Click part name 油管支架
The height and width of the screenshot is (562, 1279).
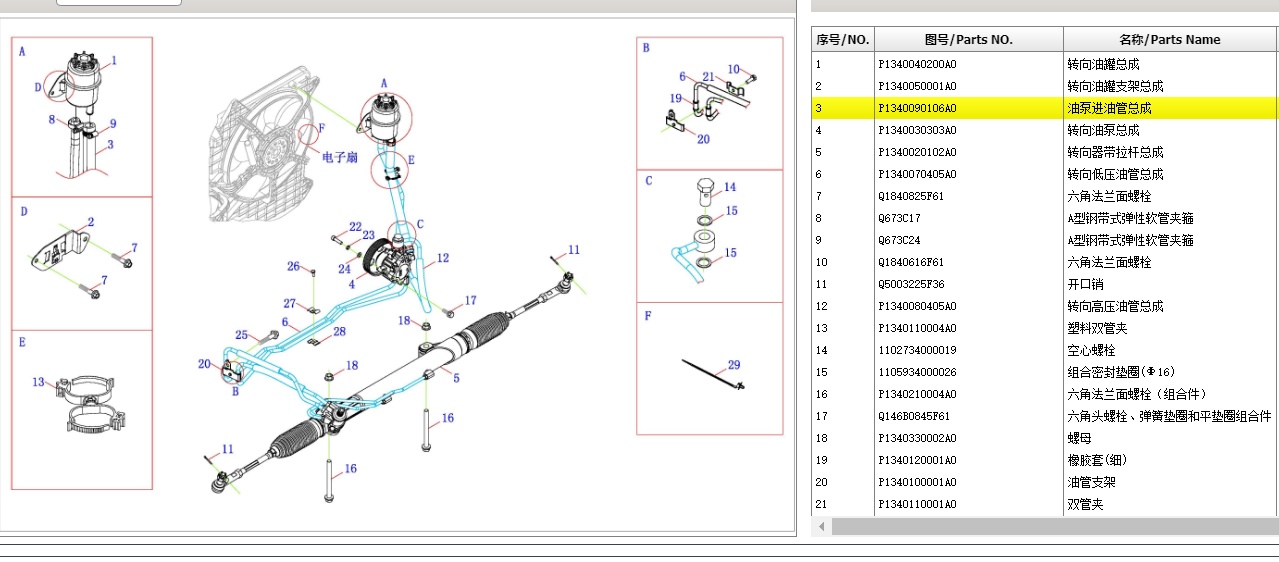(x=1091, y=482)
